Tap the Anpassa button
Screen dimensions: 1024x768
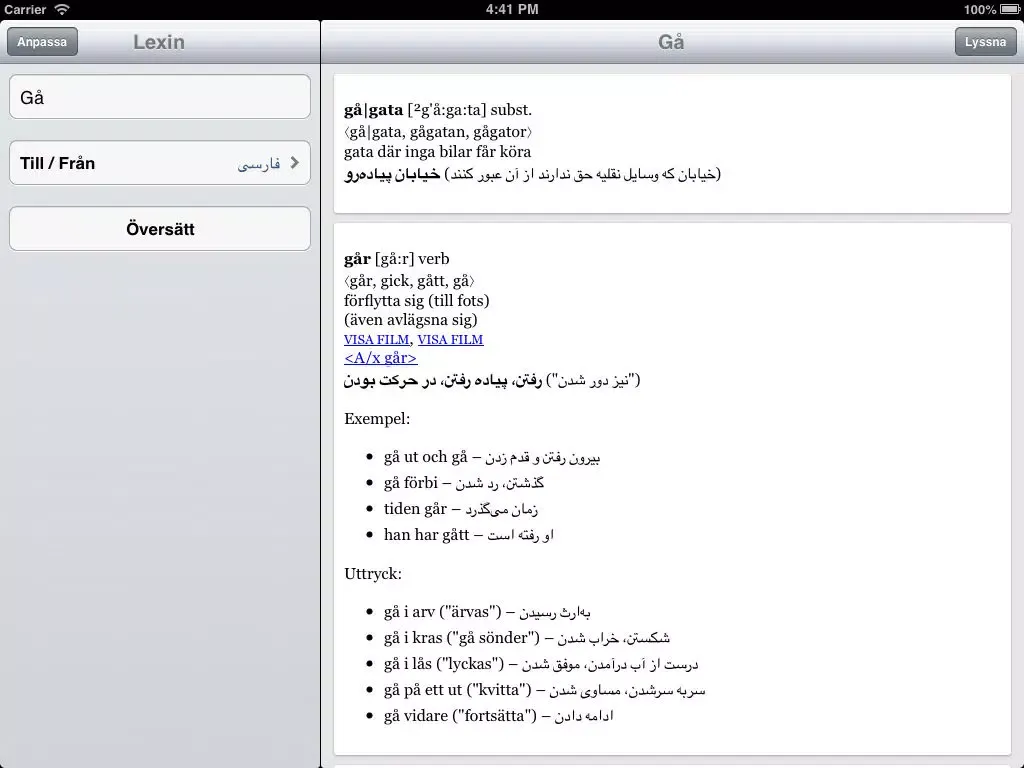click(42, 42)
